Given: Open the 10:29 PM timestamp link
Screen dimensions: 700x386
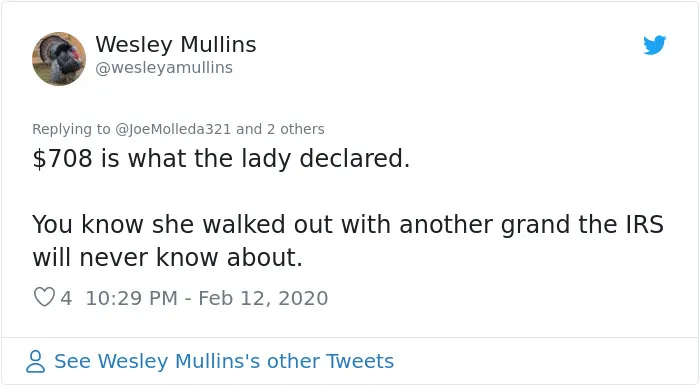Looking at the screenshot, I should [x=132, y=298].
